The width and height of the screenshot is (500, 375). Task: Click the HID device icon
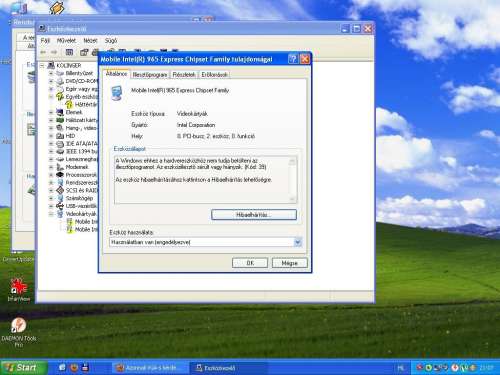tap(60, 136)
